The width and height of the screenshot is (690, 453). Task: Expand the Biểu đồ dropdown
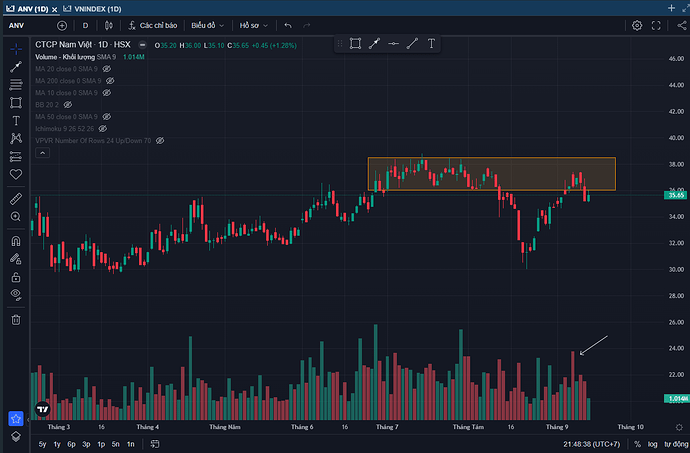tap(208, 25)
